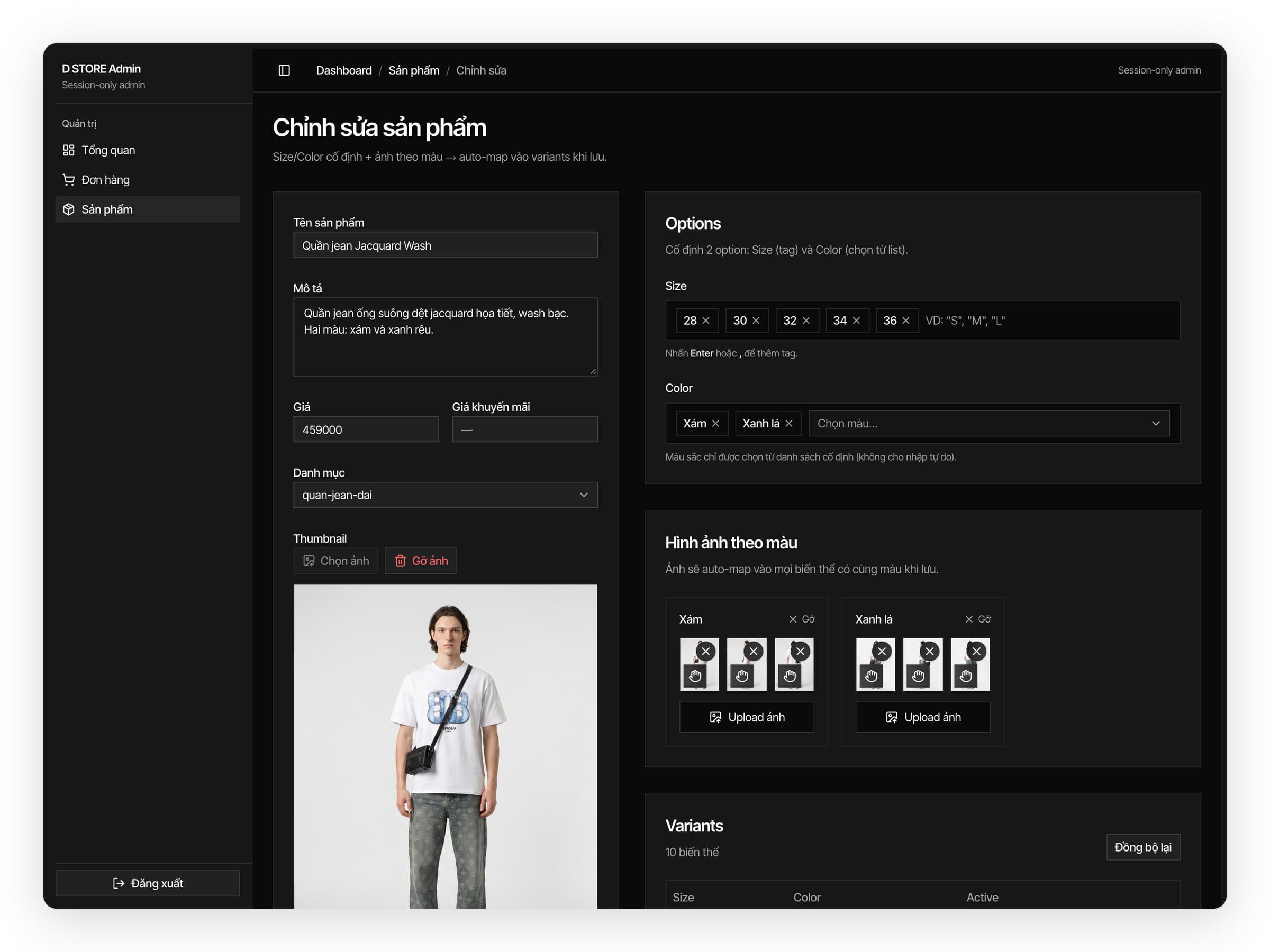Remove size tag 34

[856, 320]
